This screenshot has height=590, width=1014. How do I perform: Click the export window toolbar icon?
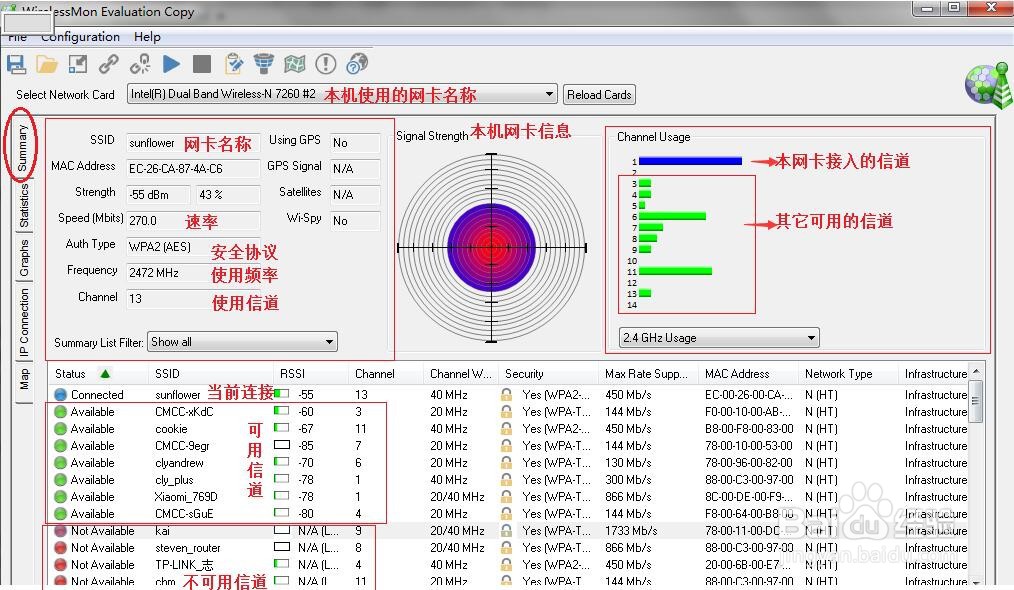pos(78,64)
